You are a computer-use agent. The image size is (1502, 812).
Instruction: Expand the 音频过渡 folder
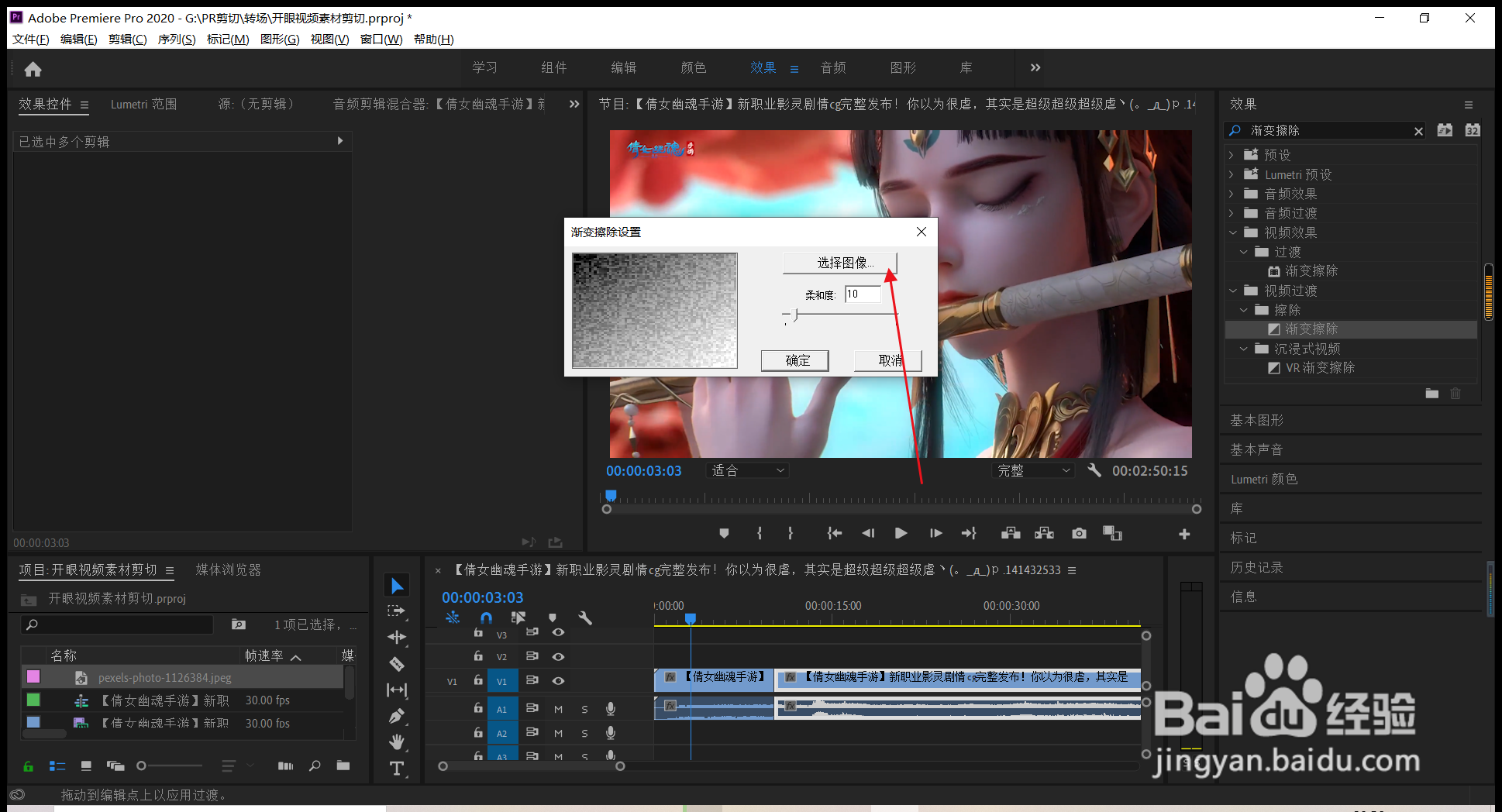point(1232,213)
